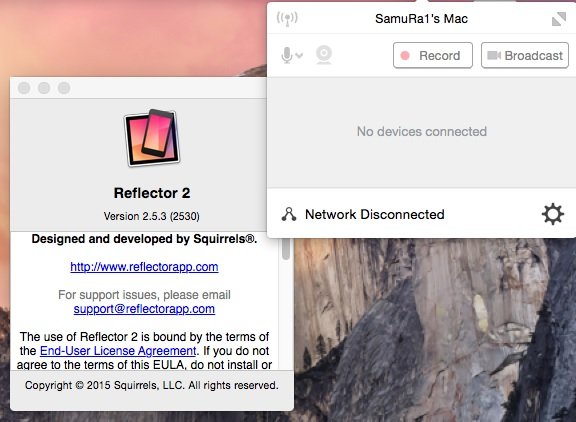Open the reflectorapp.com website link
The height and width of the screenshot is (422, 576).
tap(144, 267)
